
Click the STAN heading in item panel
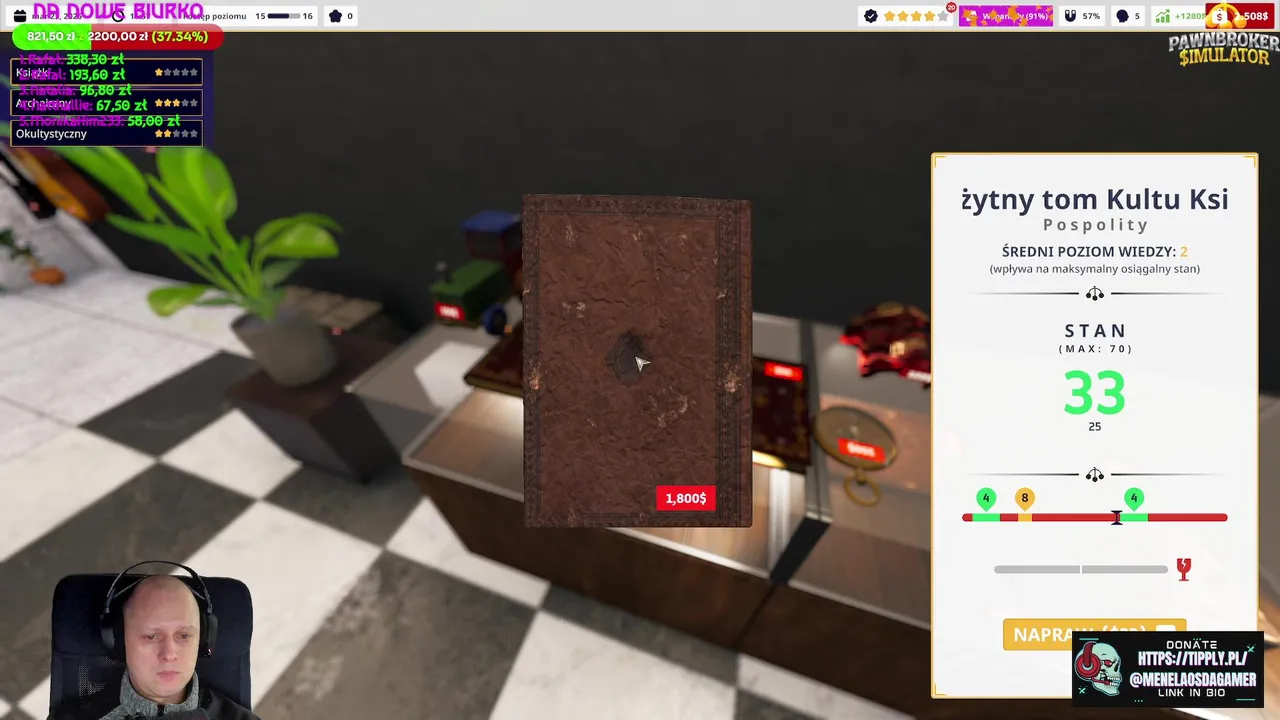point(1095,330)
